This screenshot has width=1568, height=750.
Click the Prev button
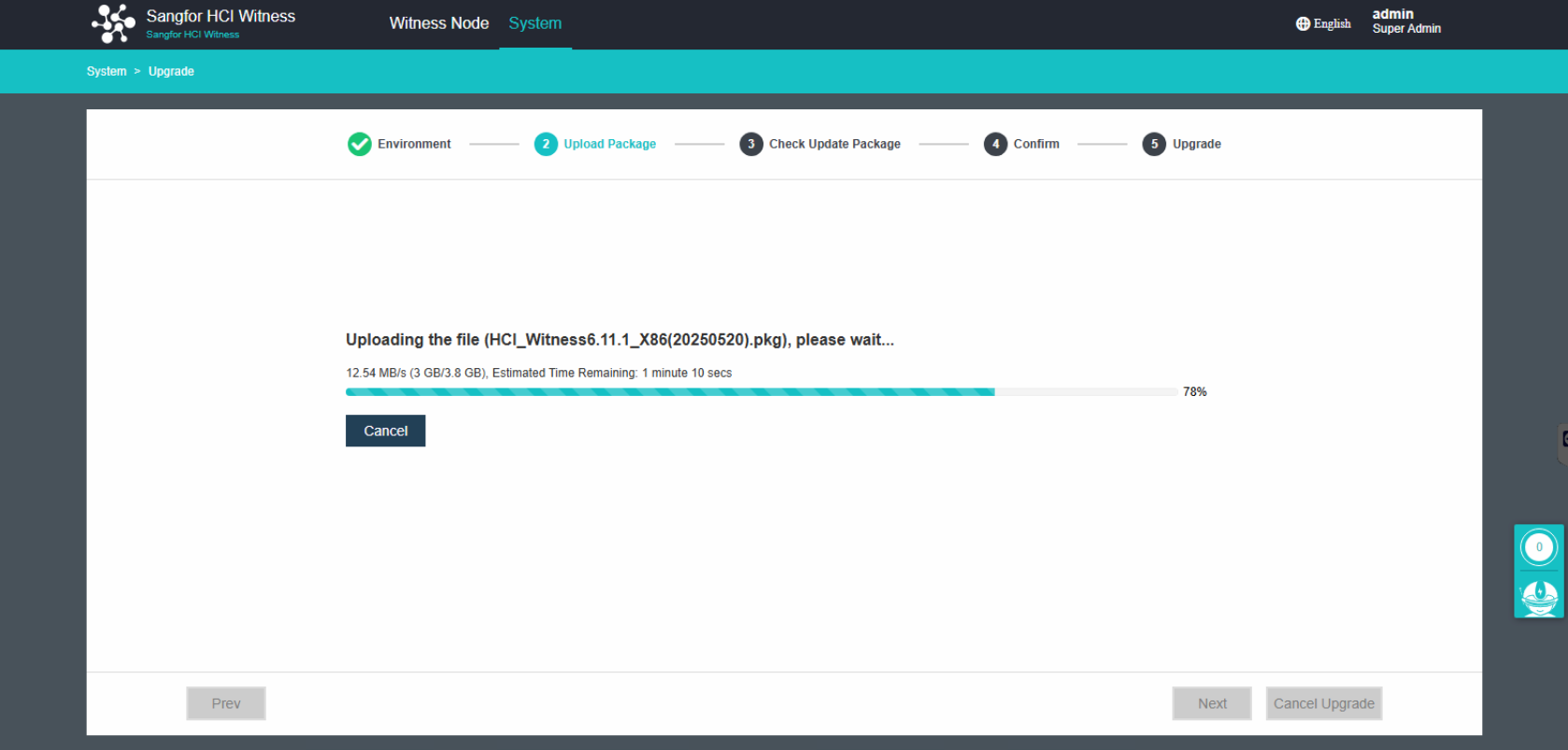pos(226,703)
